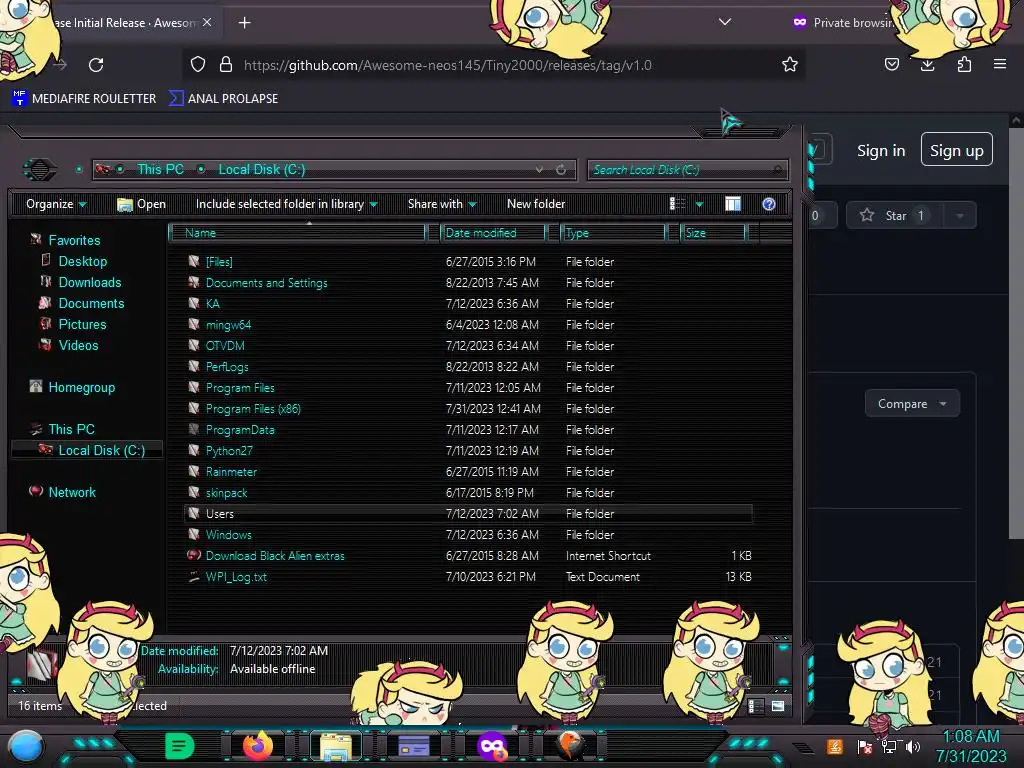The height and width of the screenshot is (768, 1024).
Task: Reload the GitHub page in Firefox
Action: (x=96, y=65)
